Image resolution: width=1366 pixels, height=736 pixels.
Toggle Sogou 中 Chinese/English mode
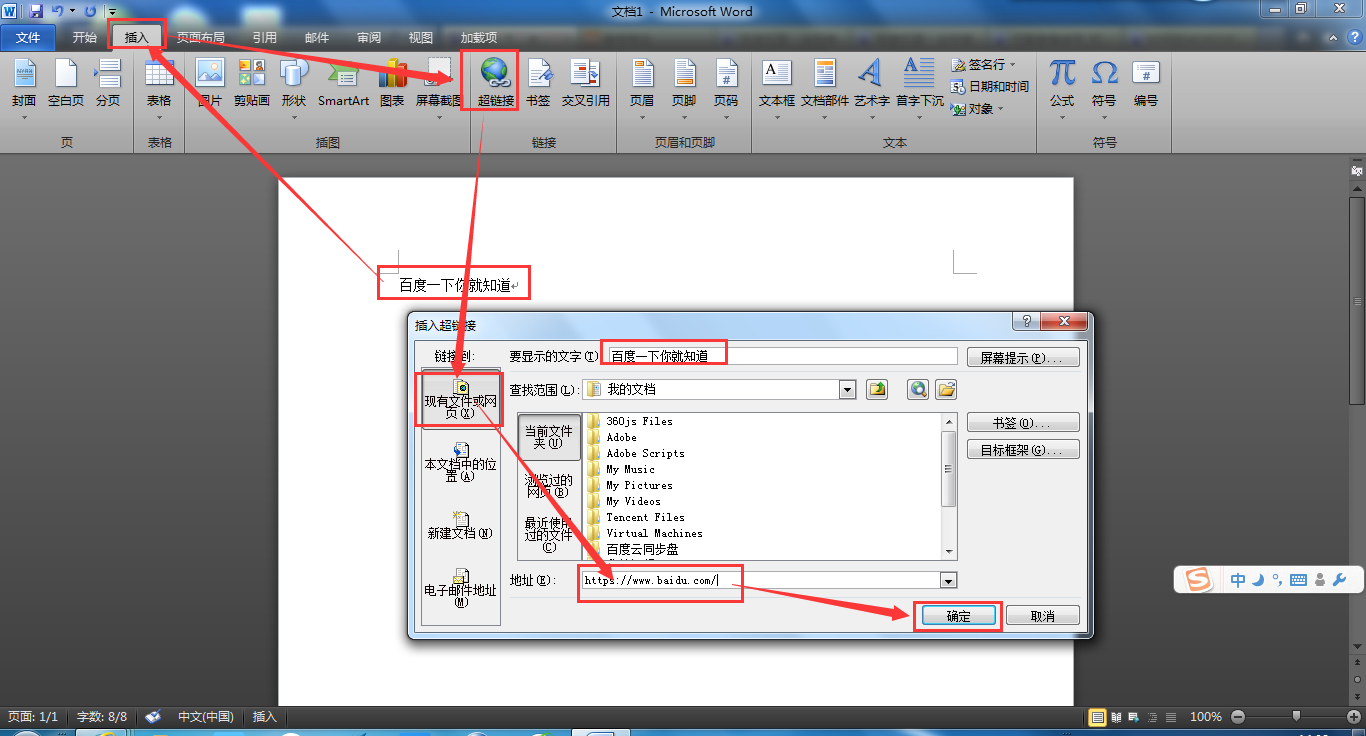pos(1238,580)
